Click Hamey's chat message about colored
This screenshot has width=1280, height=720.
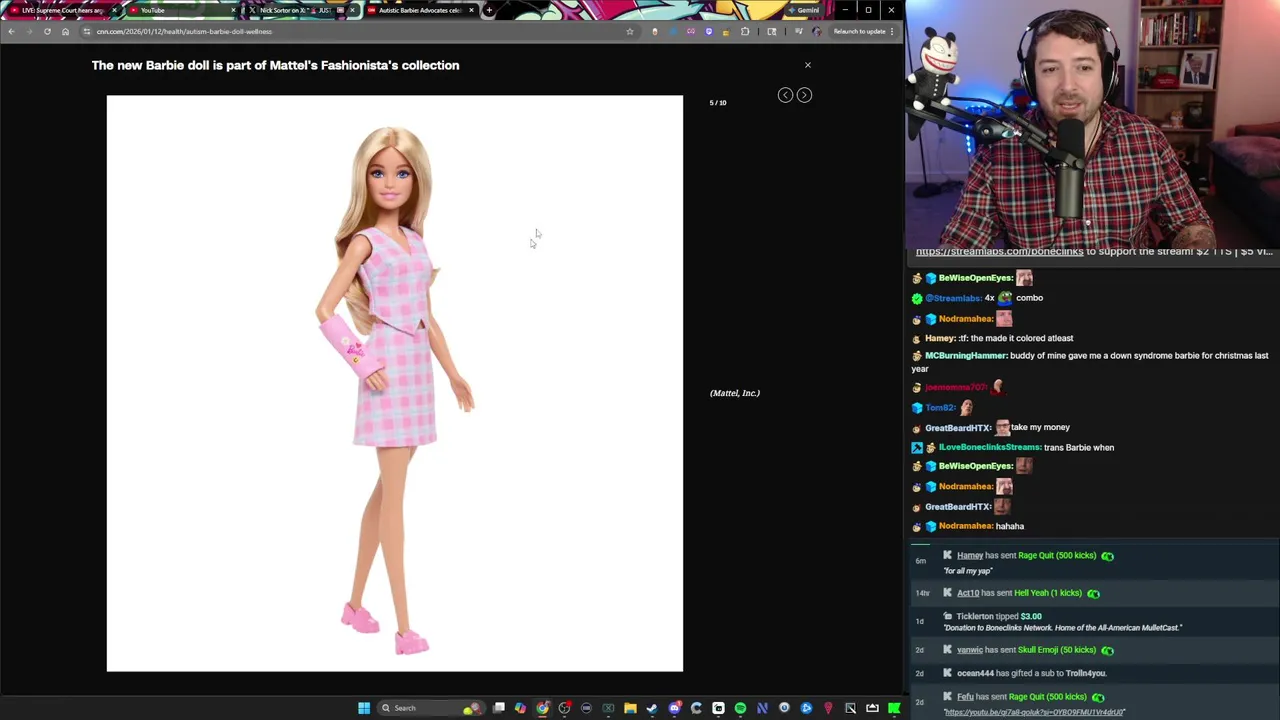coord(1017,338)
